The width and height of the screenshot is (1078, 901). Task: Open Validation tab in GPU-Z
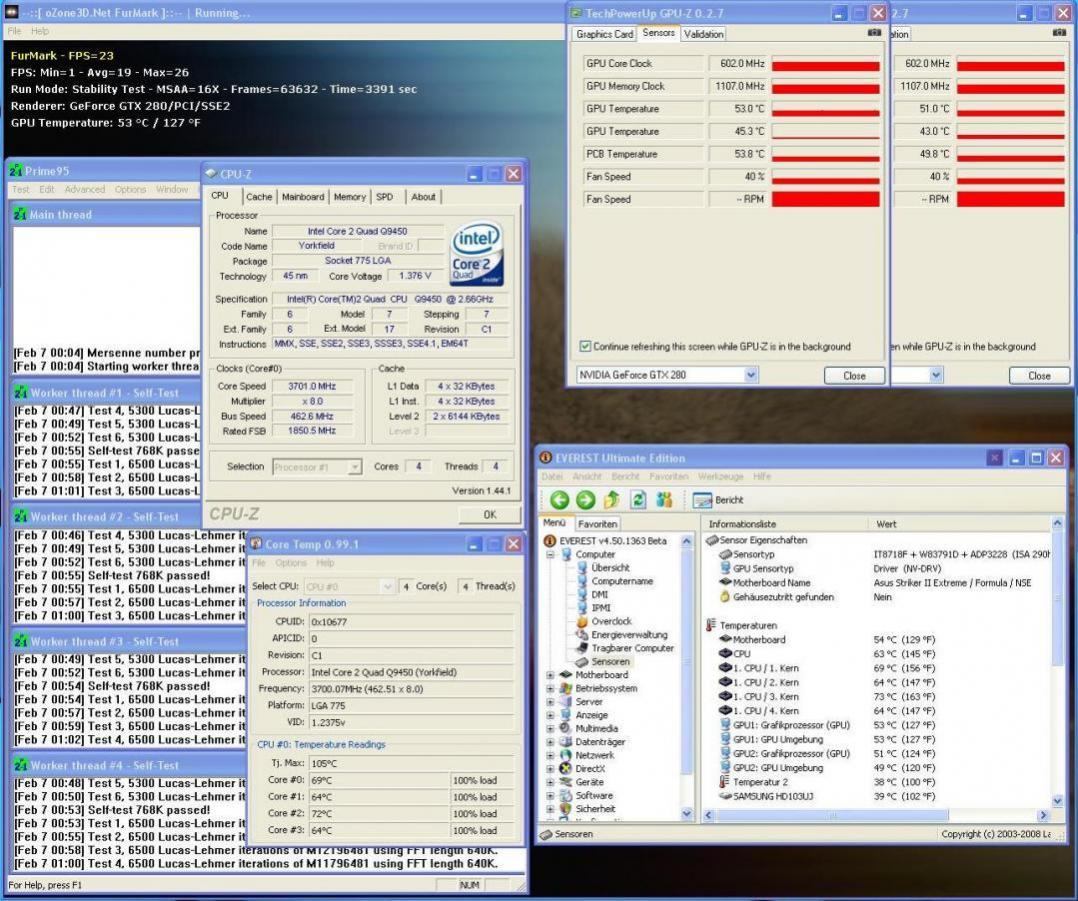point(703,34)
